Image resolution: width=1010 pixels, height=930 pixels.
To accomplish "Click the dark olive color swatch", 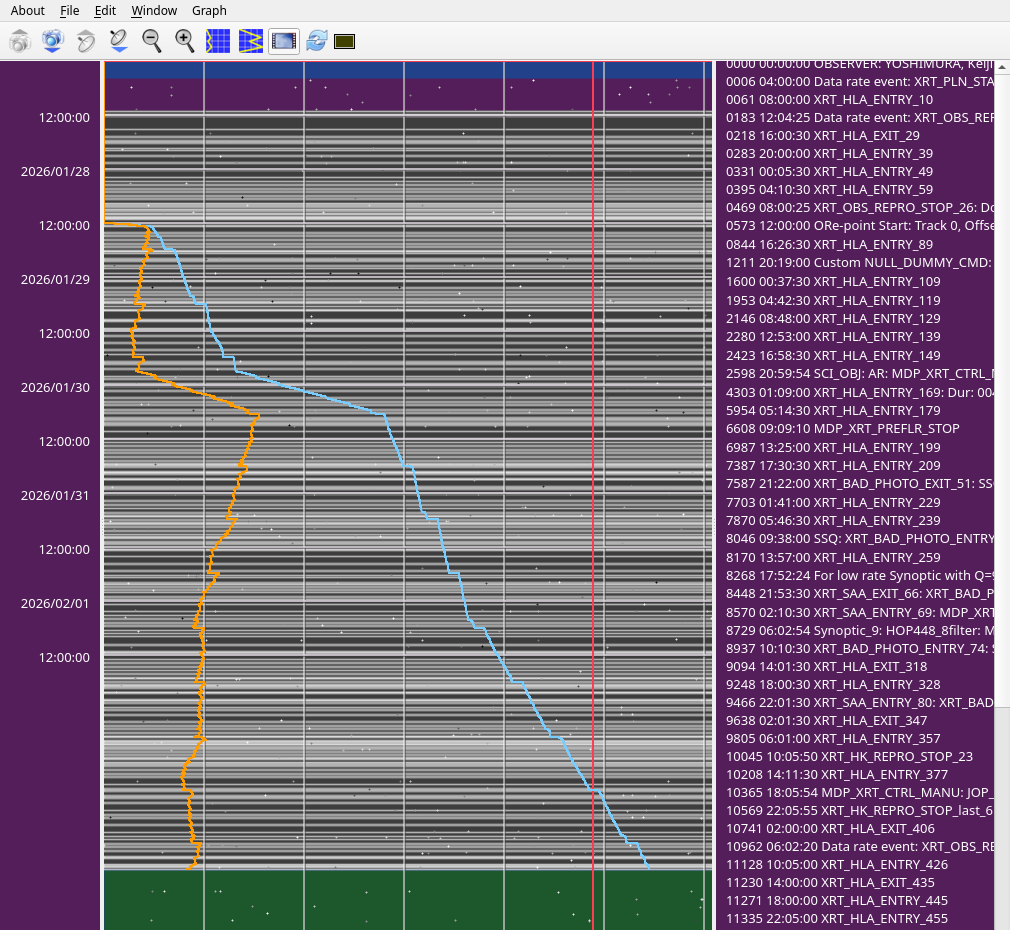I will point(345,41).
